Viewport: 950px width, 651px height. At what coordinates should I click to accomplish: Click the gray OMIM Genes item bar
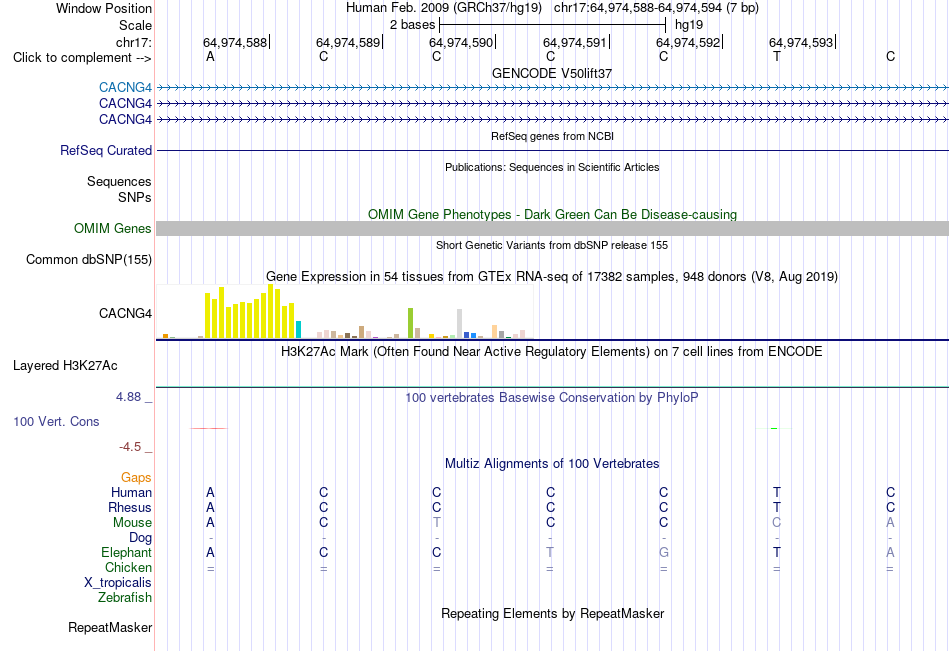(552, 229)
